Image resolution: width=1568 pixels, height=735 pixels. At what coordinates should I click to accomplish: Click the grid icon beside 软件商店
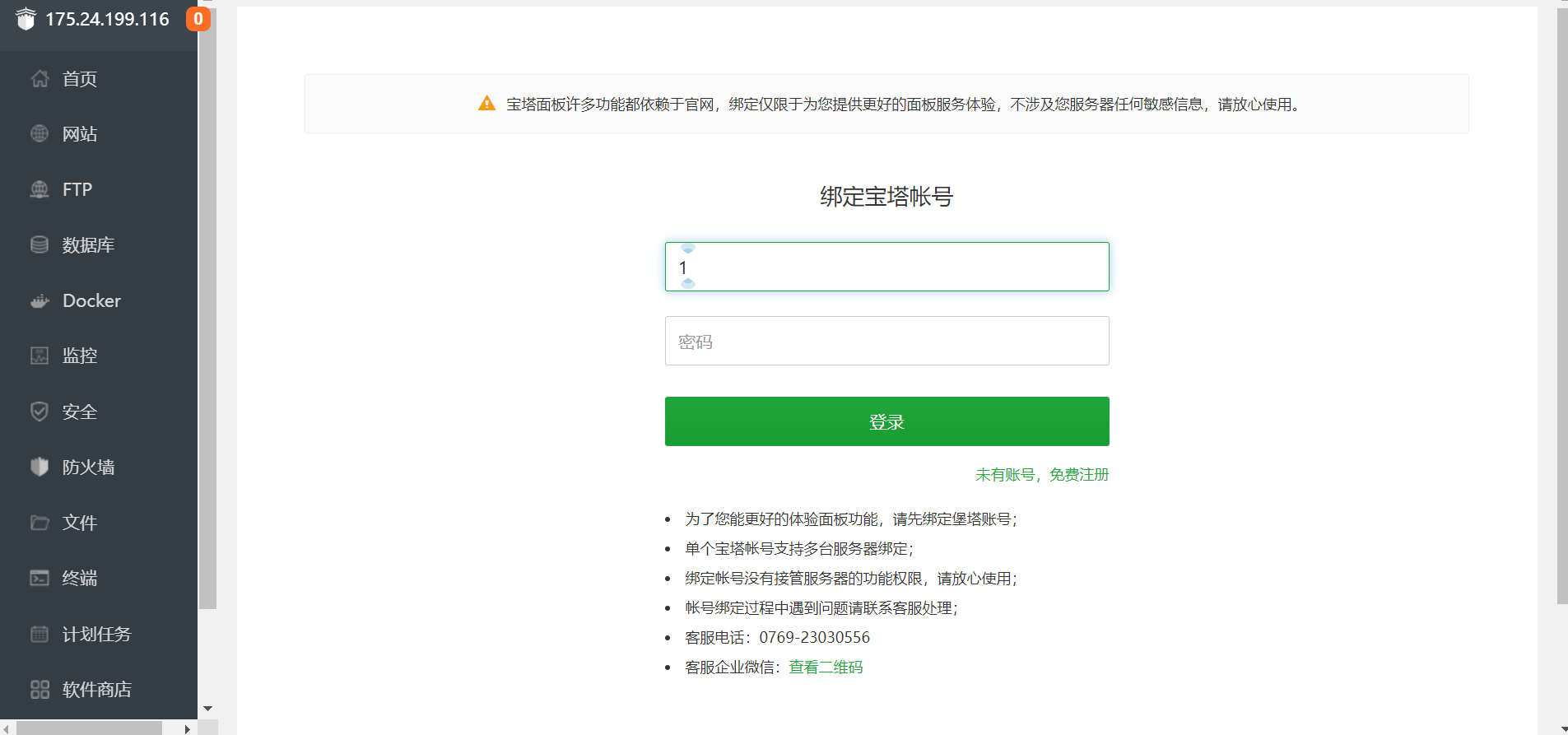pos(40,690)
